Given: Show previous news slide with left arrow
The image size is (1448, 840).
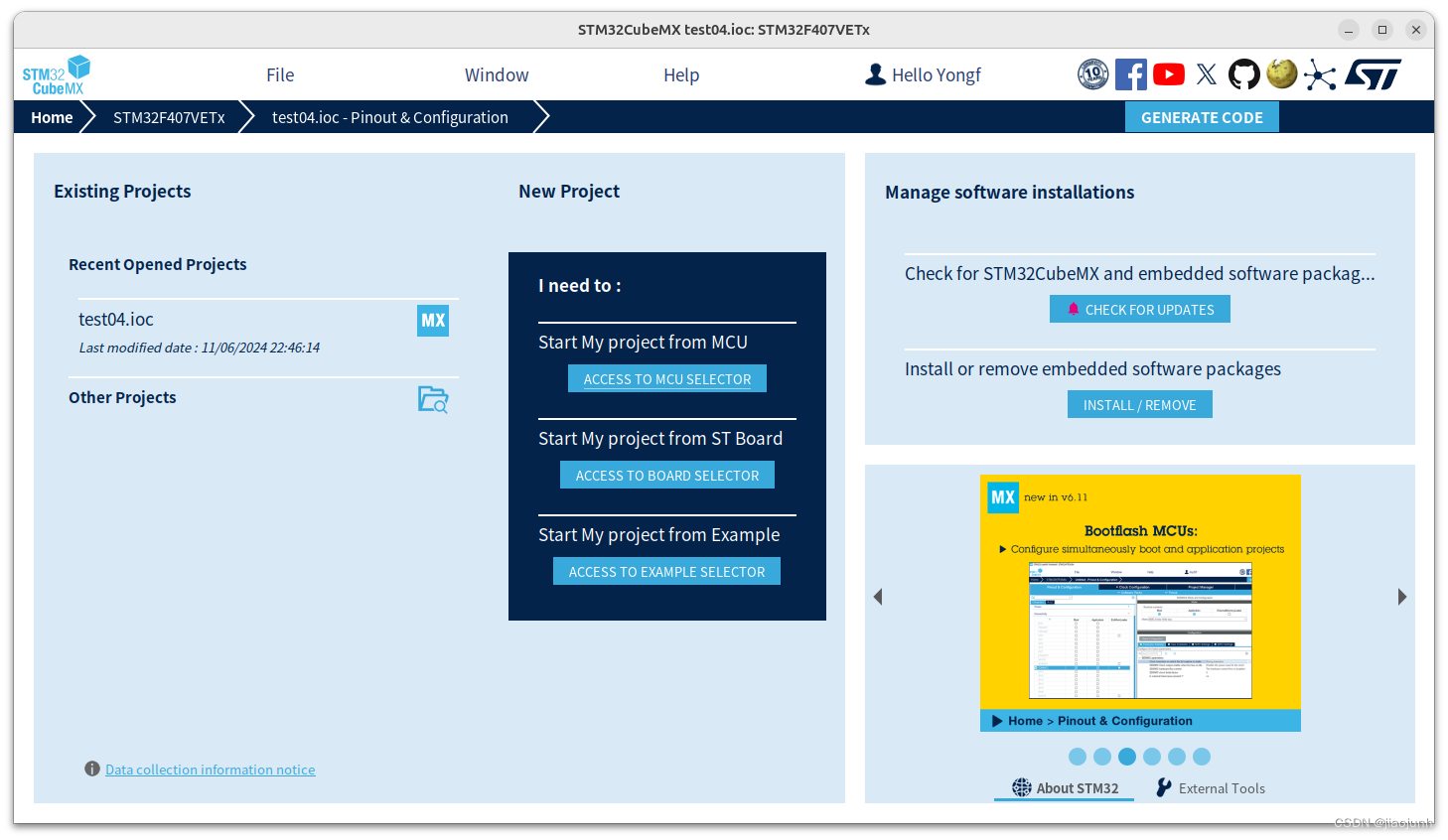Looking at the screenshot, I should click(x=878, y=597).
